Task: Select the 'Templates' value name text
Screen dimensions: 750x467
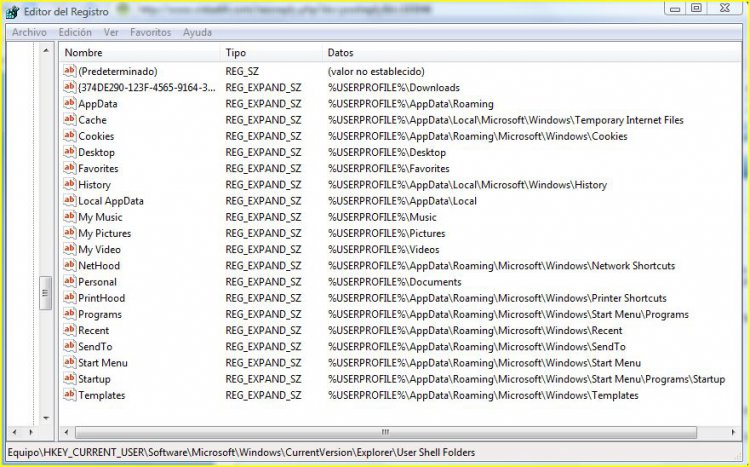Action: tap(101, 395)
